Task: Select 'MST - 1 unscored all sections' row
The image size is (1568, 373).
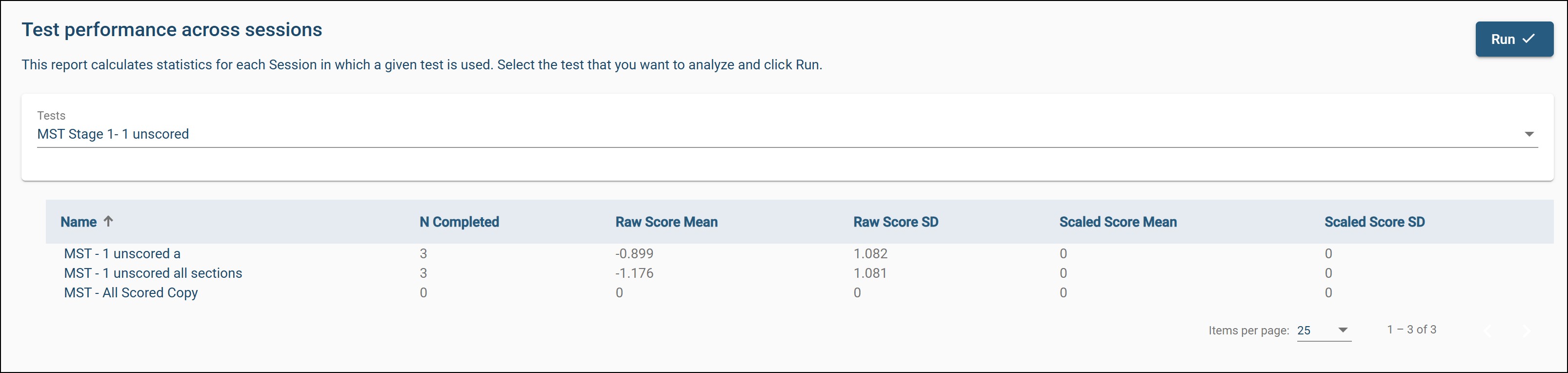Action: (x=153, y=273)
